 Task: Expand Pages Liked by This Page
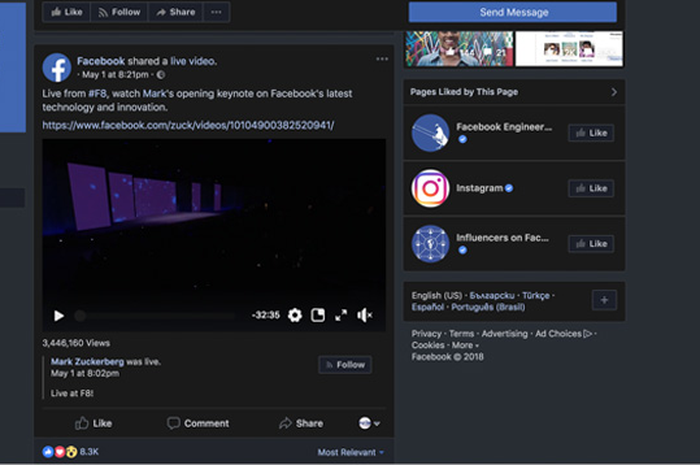[x=614, y=92]
